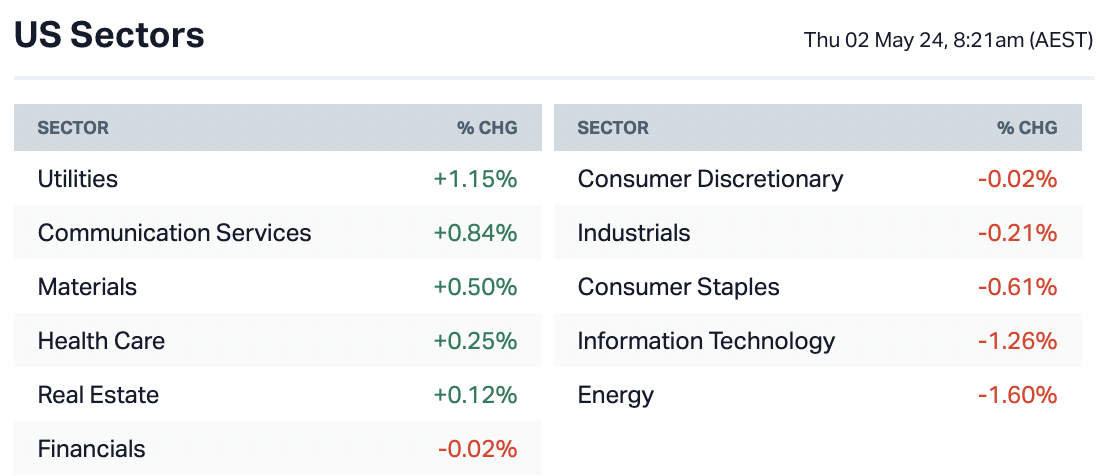Select the Real Estate sector
The image size is (1112, 476).
(98, 395)
